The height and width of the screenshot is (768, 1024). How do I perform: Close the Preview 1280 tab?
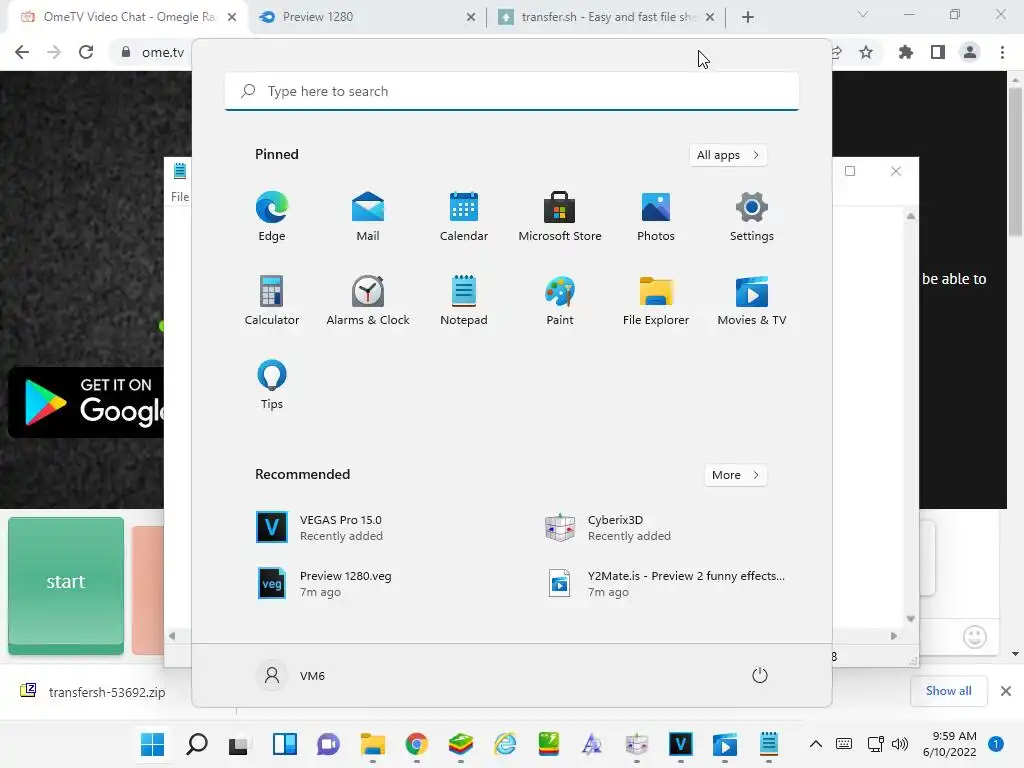tap(471, 18)
